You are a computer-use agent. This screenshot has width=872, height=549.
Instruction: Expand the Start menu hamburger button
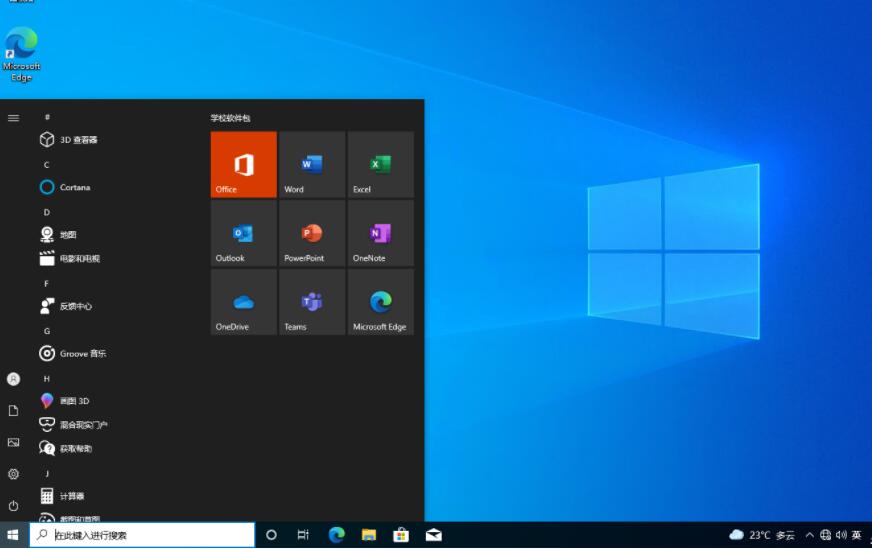point(13,118)
